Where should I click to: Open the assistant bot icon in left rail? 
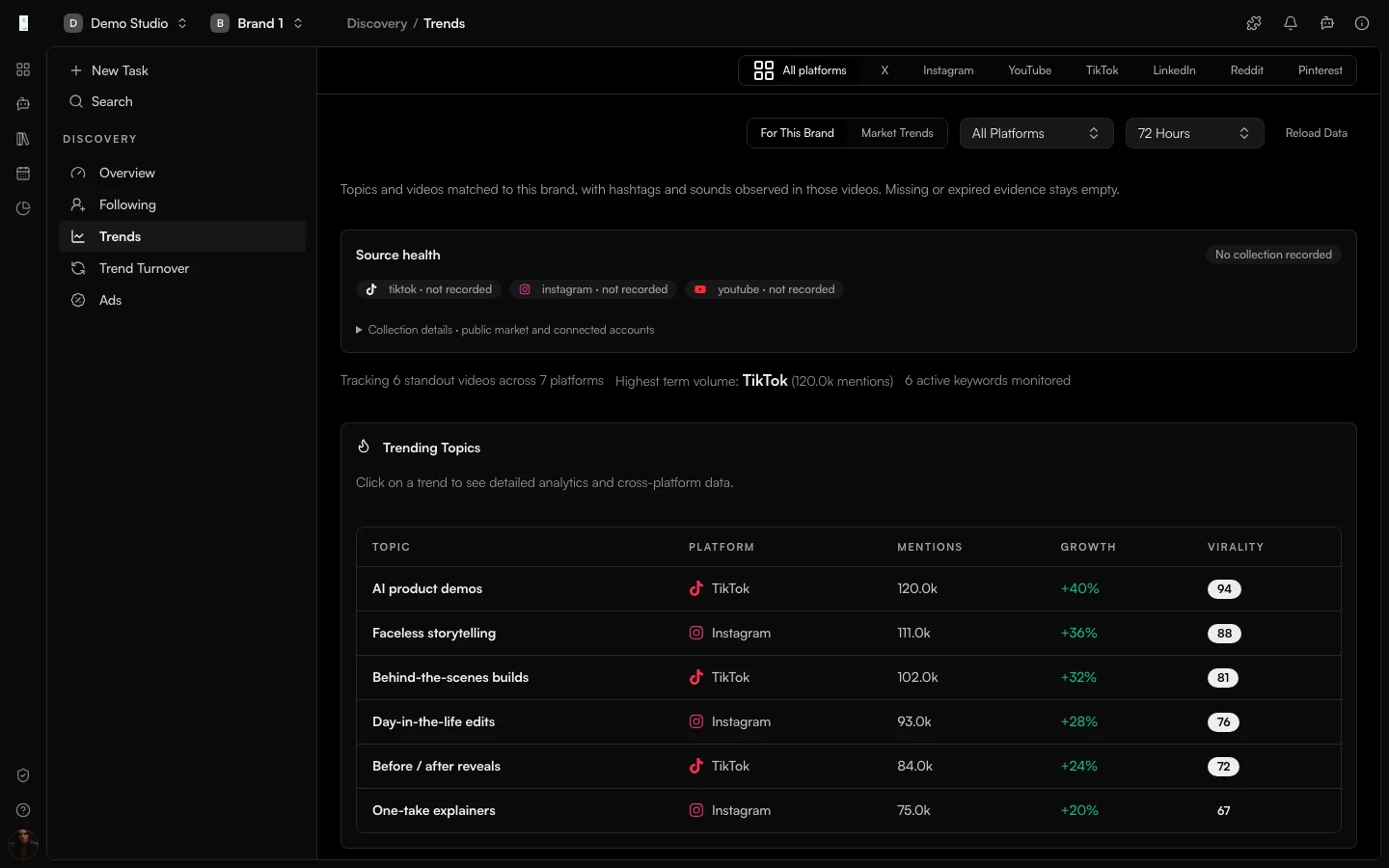23,104
